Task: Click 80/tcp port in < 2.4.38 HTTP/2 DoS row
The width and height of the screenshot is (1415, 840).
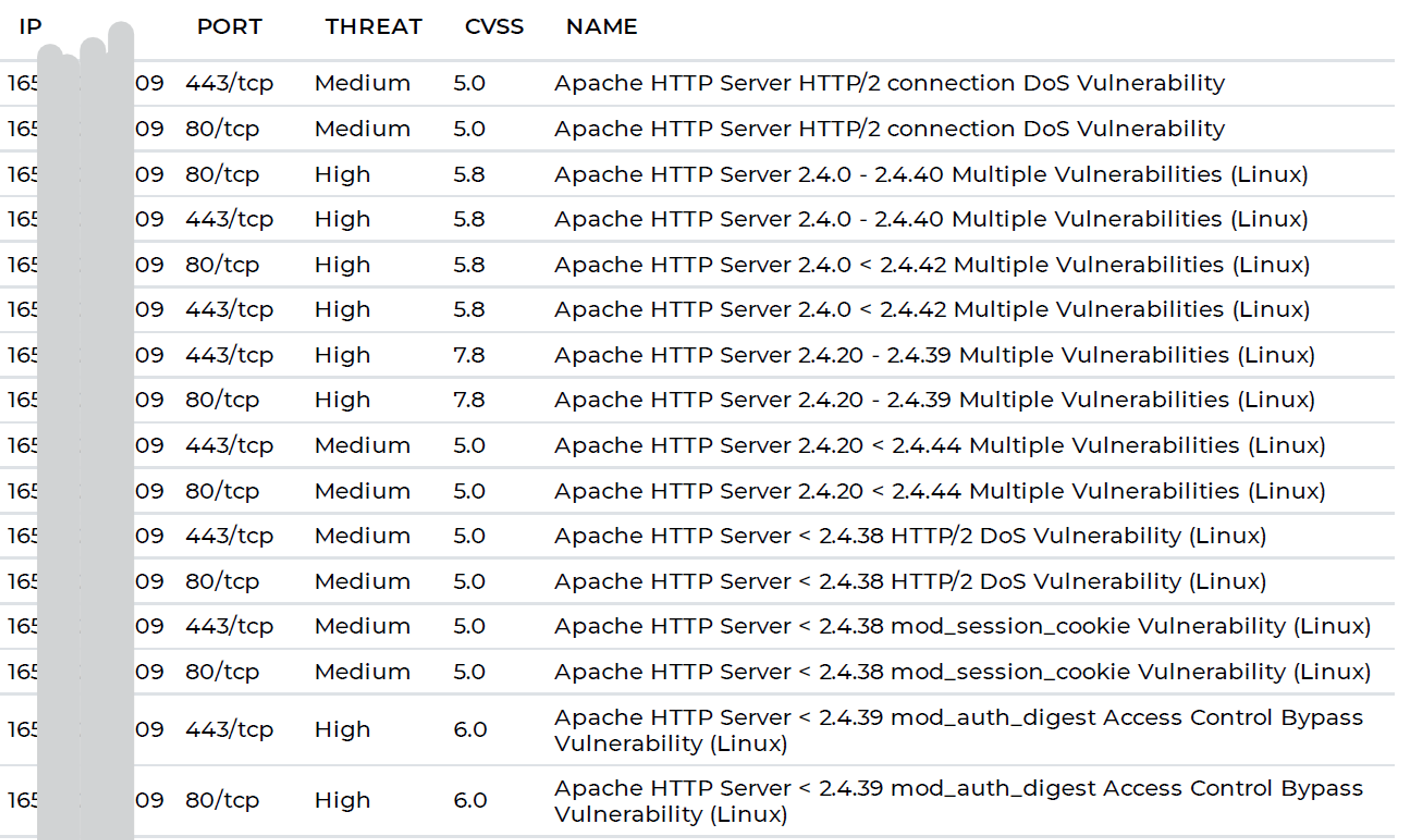Action: point(222,582)
